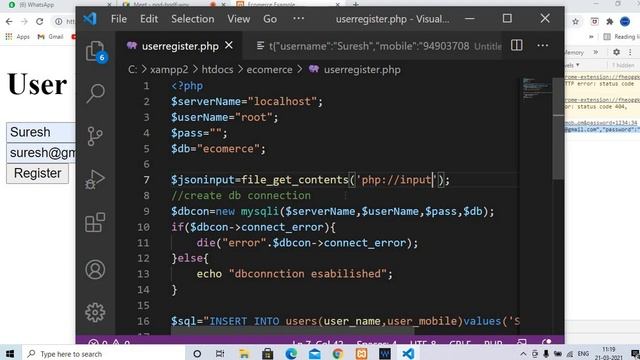Click the $sql INSERT INTO users line

click(x=345, y=321)
